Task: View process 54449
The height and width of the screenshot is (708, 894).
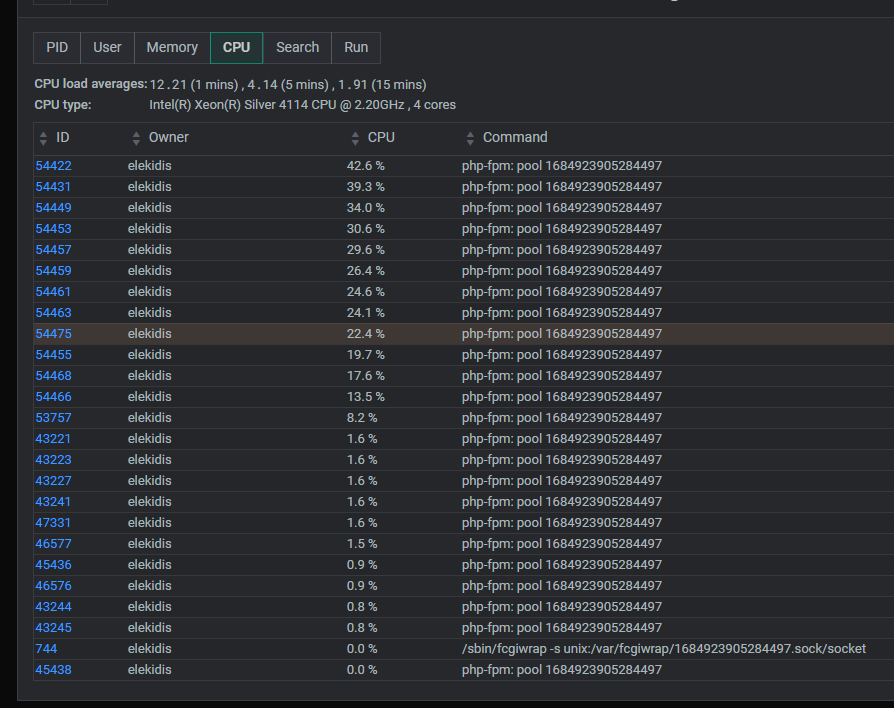Action: 54,208
